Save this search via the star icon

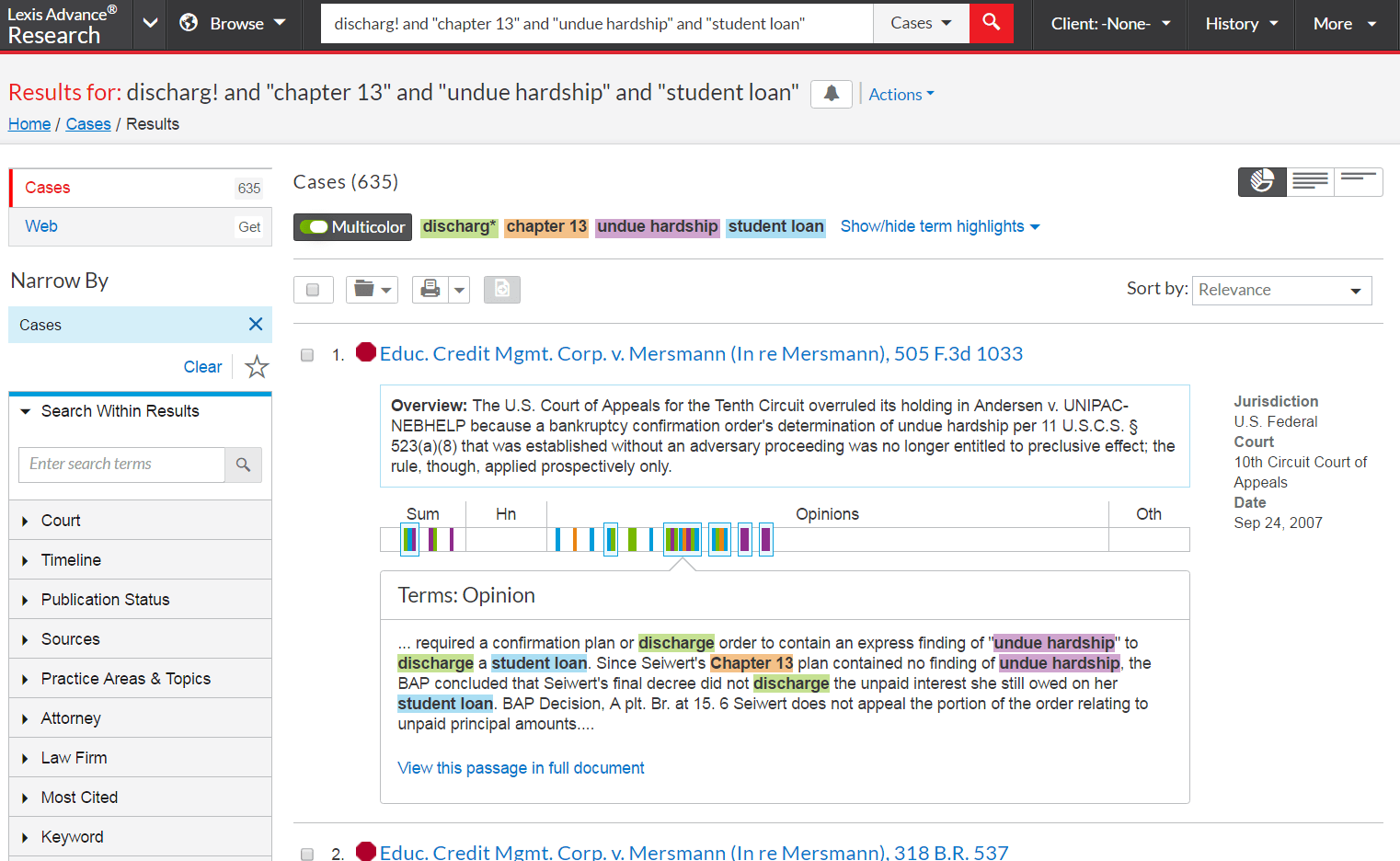coord(256,366)
